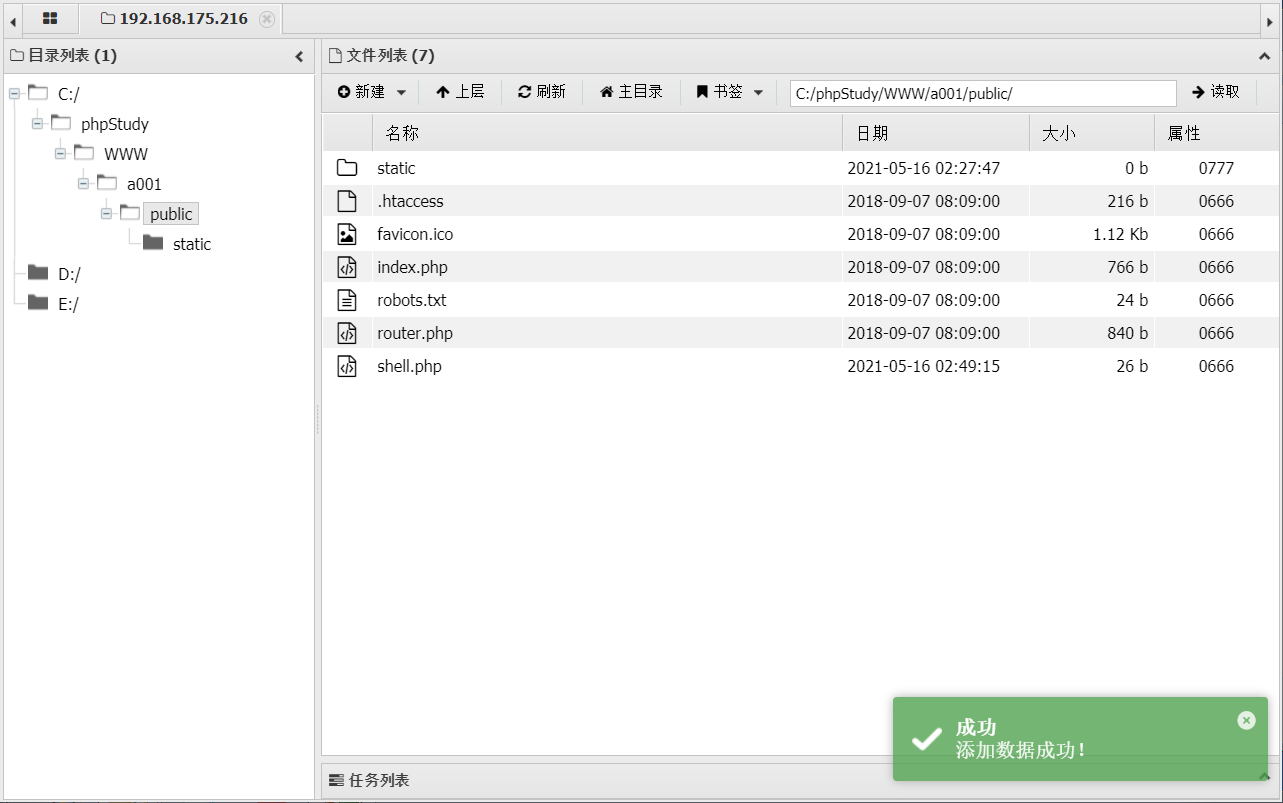The height and width of the screenshot is (803, 1283).
Task: Click the 任务列表 task list icon
Action: [335, 779]
